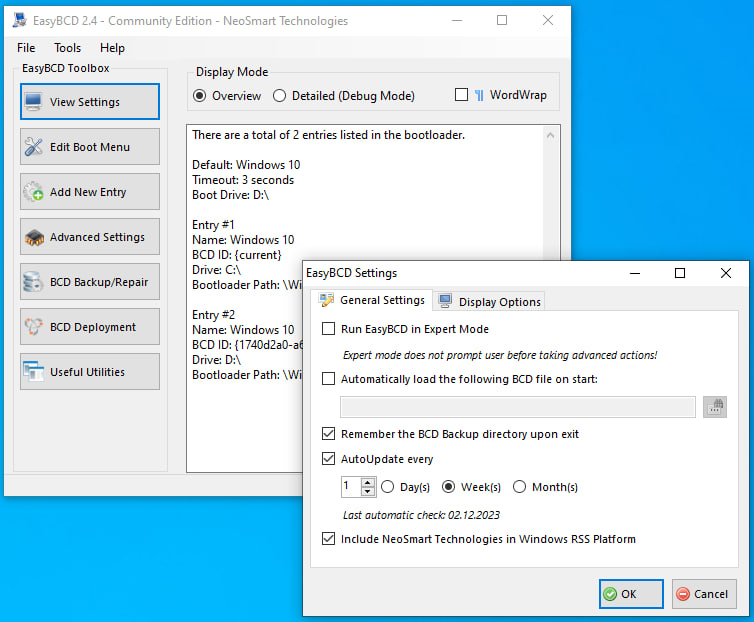Minimize the EasyBCD Settings dialog

click(635, 273)
